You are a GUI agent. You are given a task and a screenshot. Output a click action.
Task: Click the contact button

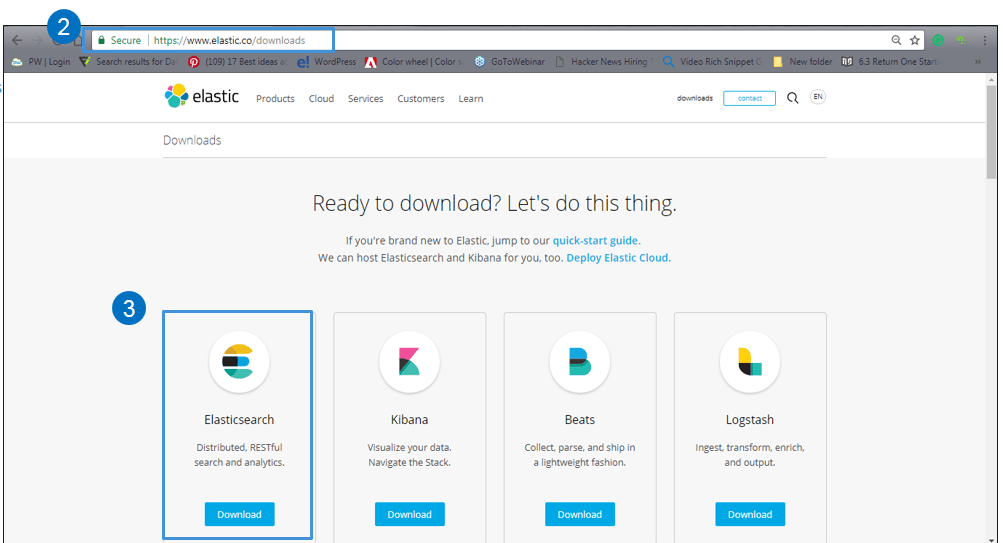[x=749, y=98]
